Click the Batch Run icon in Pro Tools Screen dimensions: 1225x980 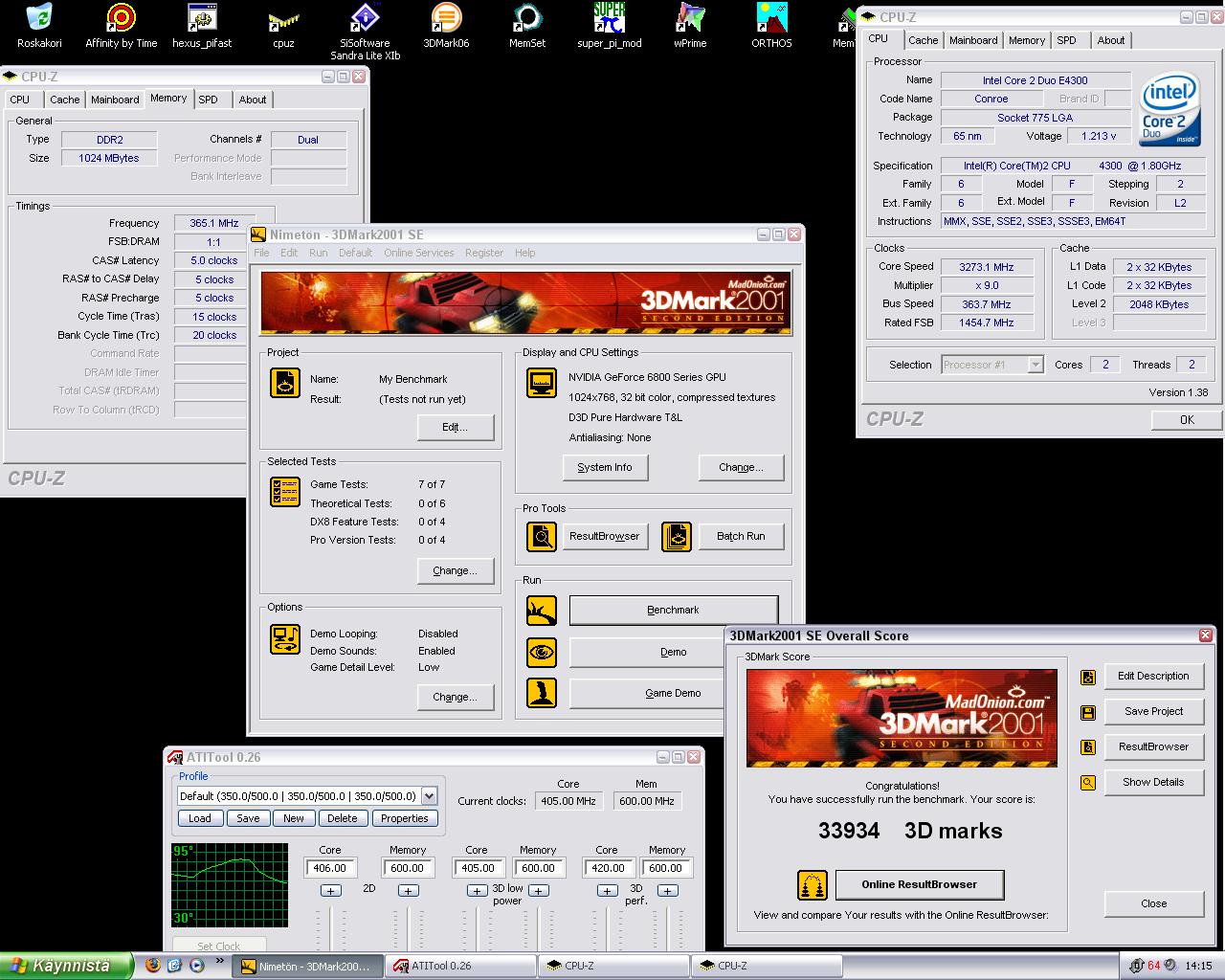coord(677,537)
